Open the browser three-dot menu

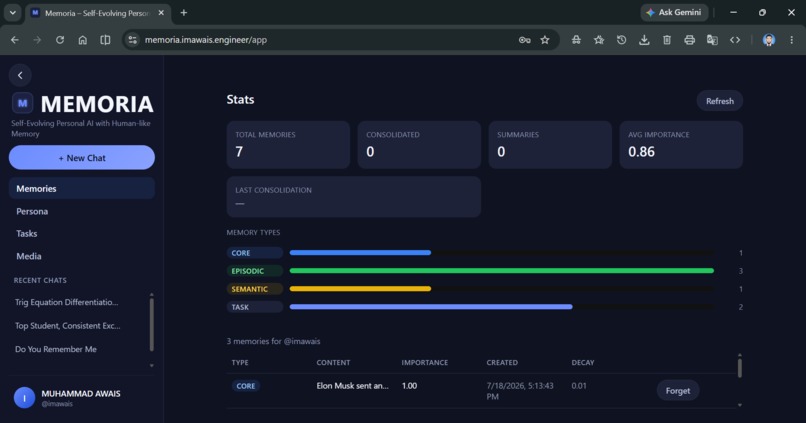[x=792, y=40]
